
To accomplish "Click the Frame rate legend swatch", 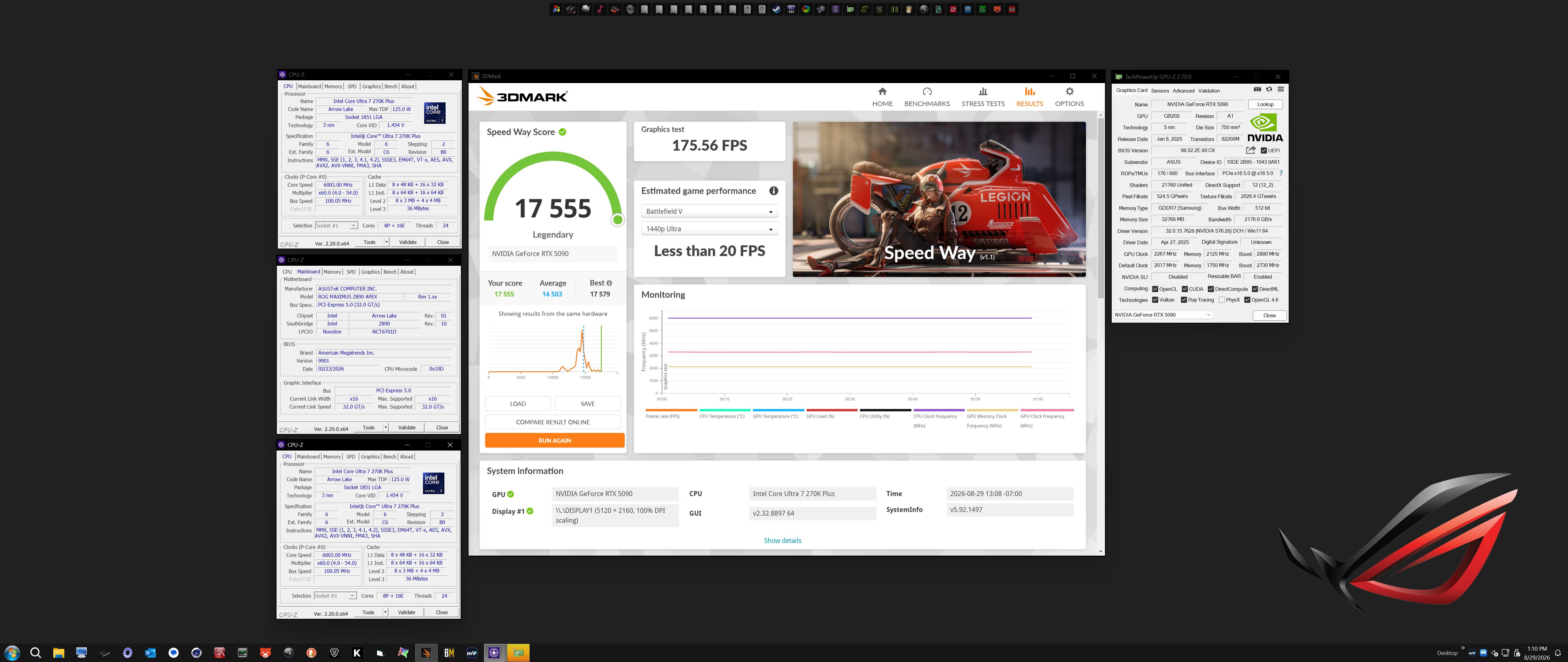I will click(x=671, y=410).
